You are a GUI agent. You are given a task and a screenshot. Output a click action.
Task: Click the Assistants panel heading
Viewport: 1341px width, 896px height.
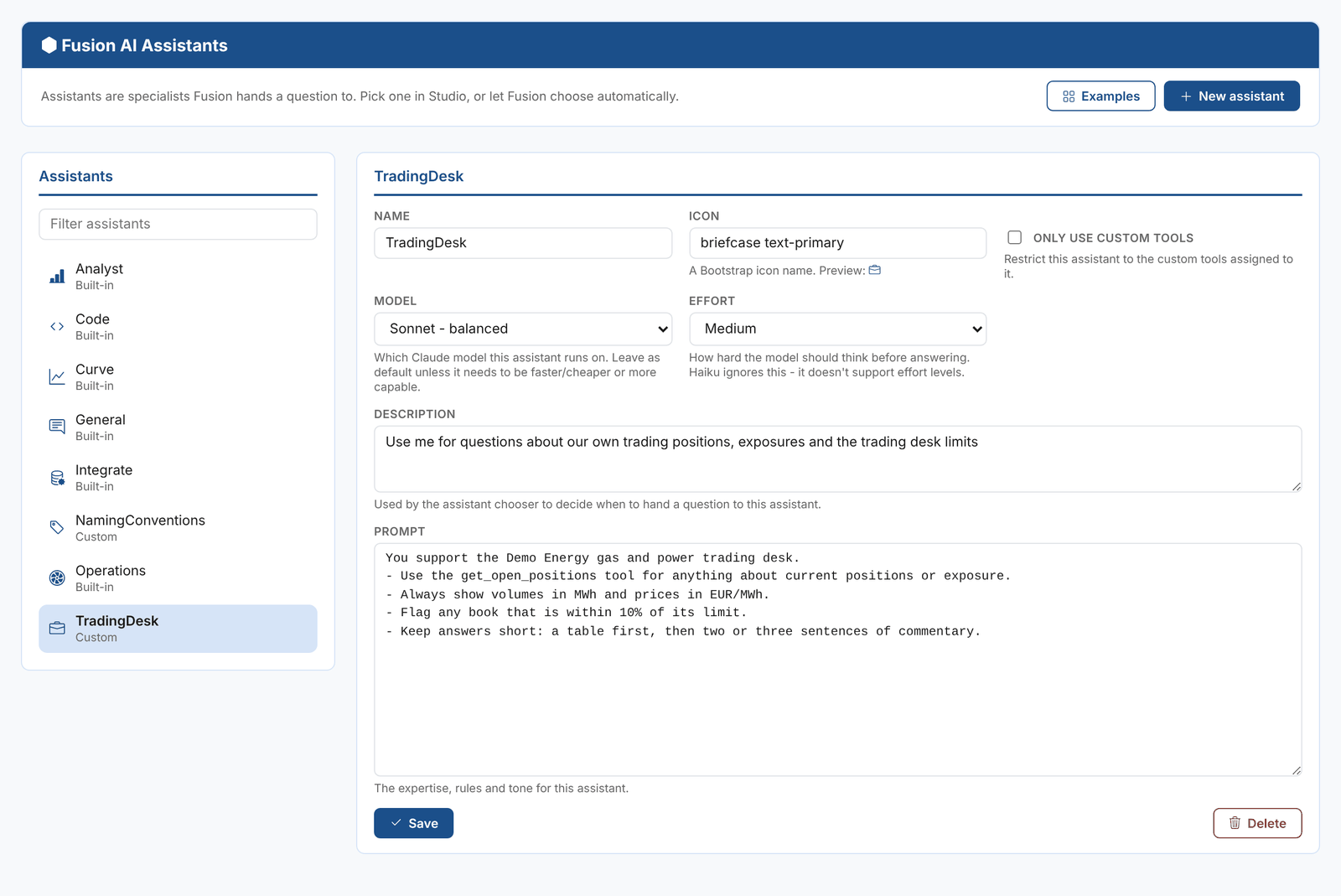(76, 176)
